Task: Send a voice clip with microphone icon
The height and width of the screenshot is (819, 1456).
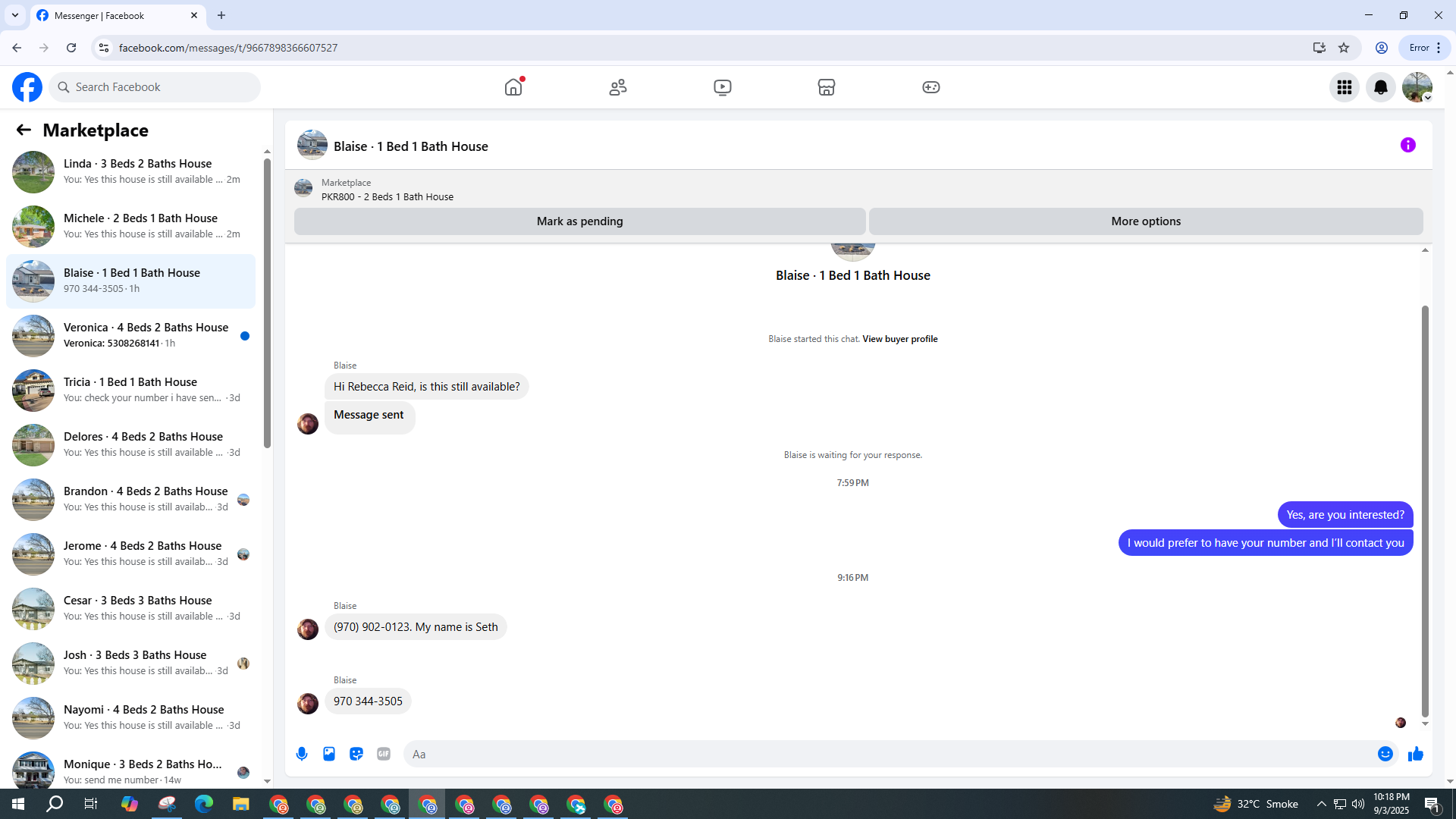Action: click(x=302, y=754)
